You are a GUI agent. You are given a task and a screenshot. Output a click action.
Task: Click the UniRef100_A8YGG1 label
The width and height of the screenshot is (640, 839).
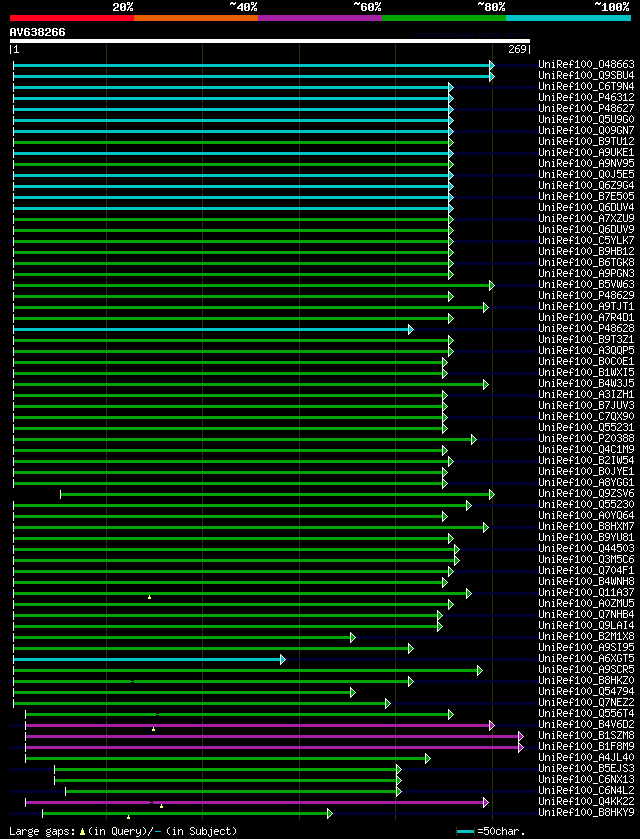(586, 482)
